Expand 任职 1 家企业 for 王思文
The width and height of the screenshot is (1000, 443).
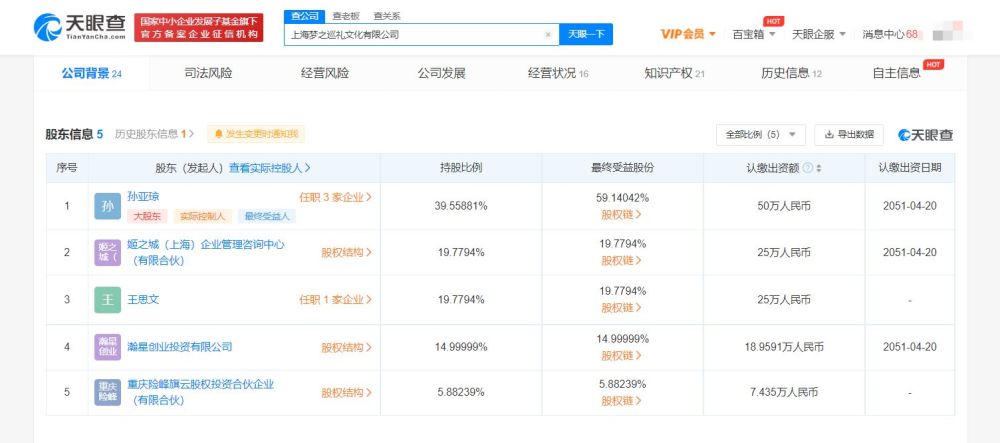[x=335, y=299]
